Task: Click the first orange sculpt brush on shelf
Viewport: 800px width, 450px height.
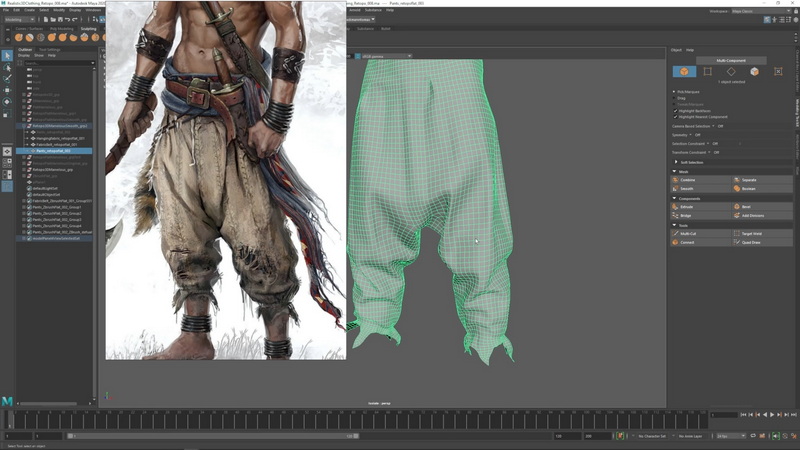Action: (19, 37)
